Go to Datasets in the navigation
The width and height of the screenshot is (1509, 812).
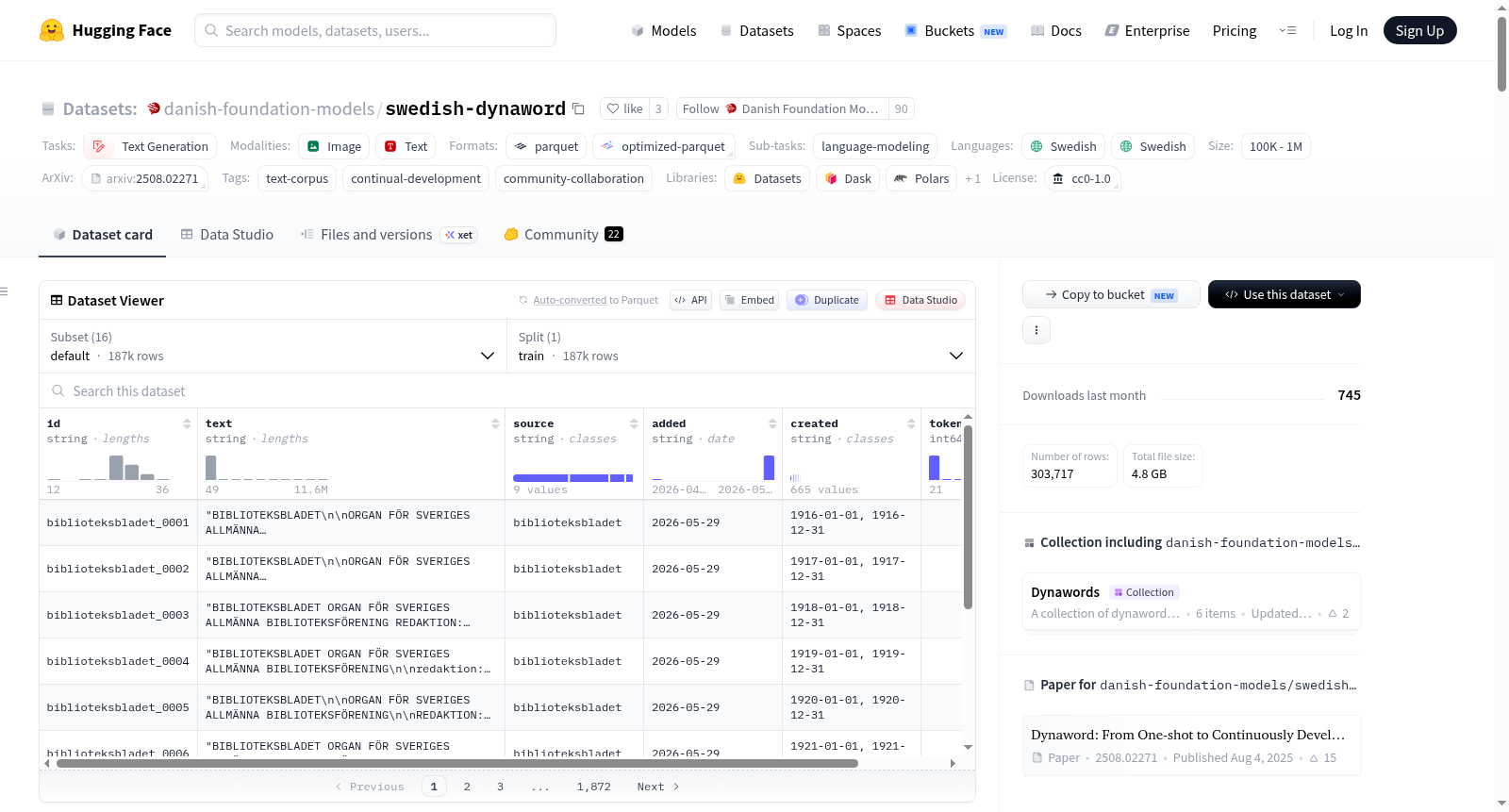pyautogui.click(x=757, y=30)
